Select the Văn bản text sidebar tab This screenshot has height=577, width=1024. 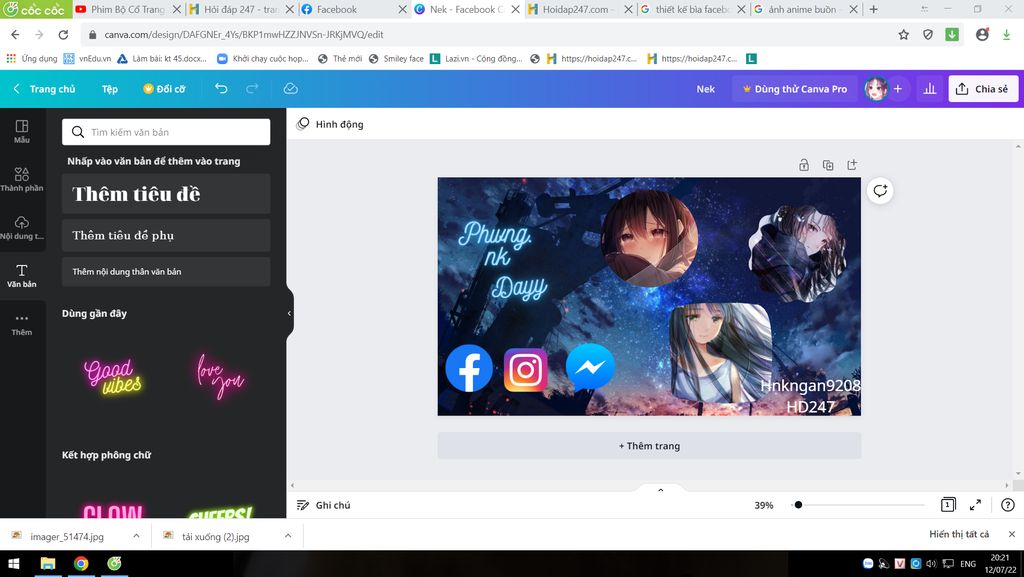click(x=22, y=275)
